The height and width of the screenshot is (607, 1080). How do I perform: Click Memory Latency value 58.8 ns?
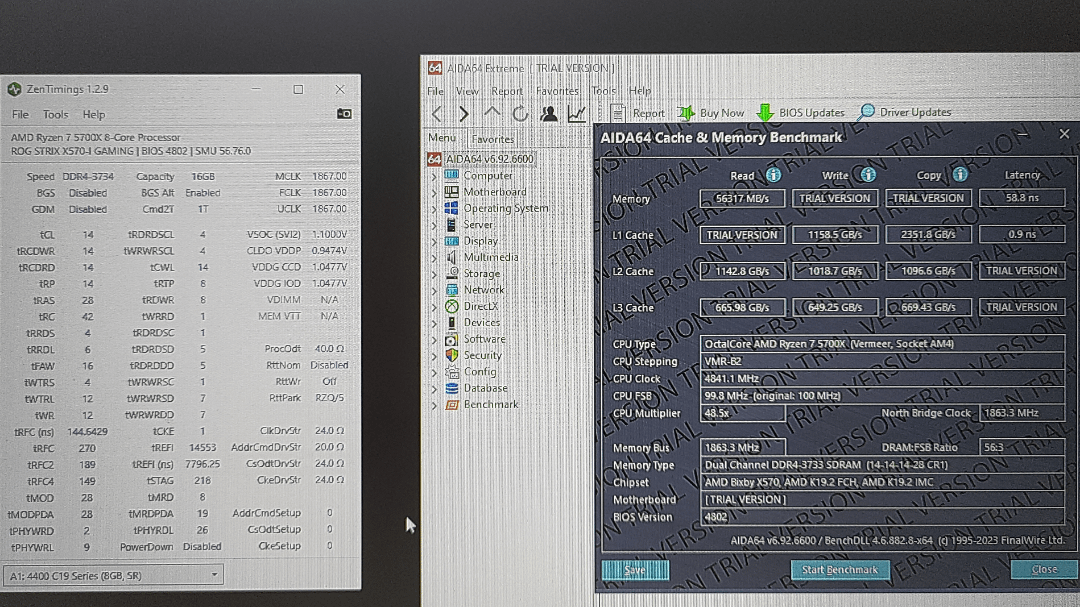tap(1021, 198)
